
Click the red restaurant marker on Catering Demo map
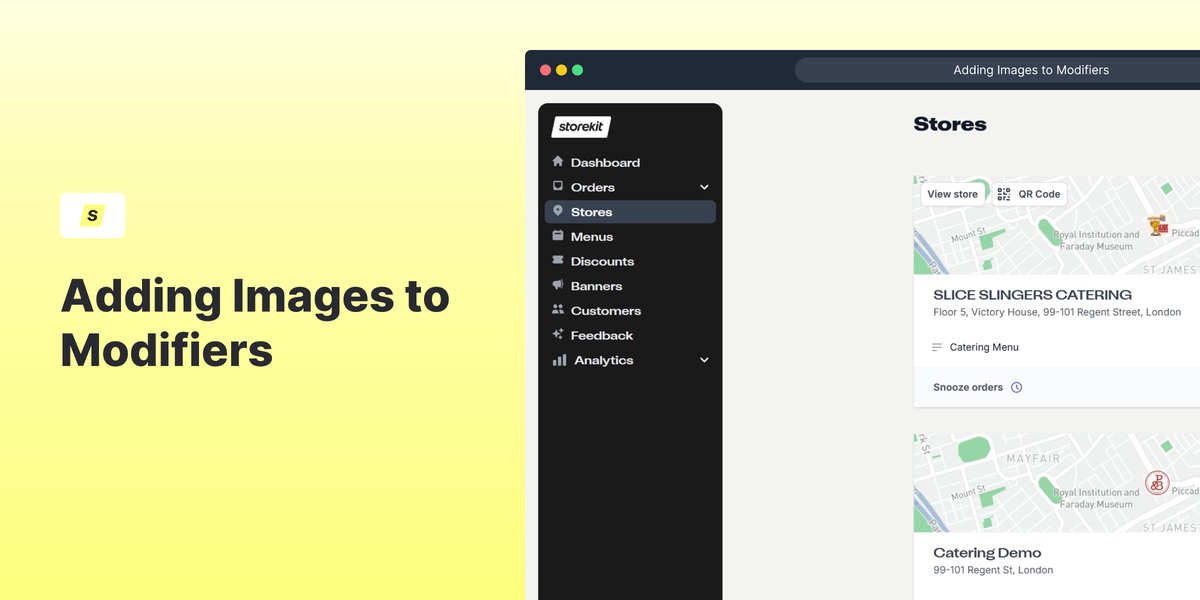coord(1157,482)
